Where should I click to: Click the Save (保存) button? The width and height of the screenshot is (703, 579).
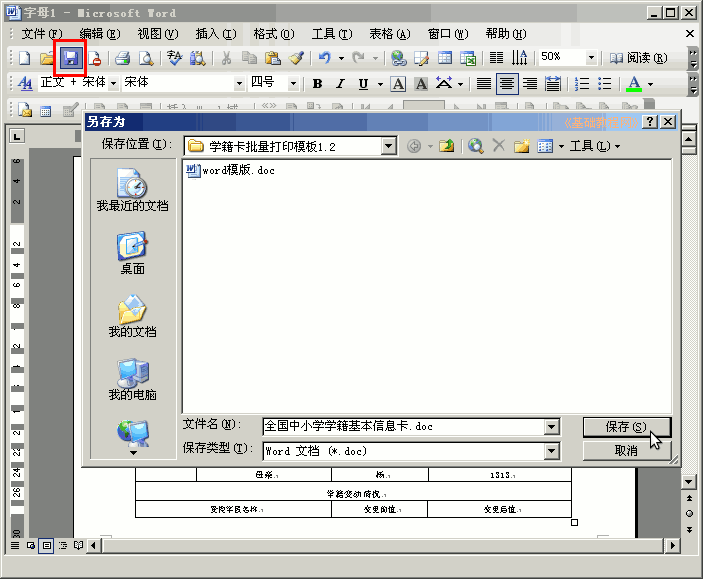[x=626, y=427]
